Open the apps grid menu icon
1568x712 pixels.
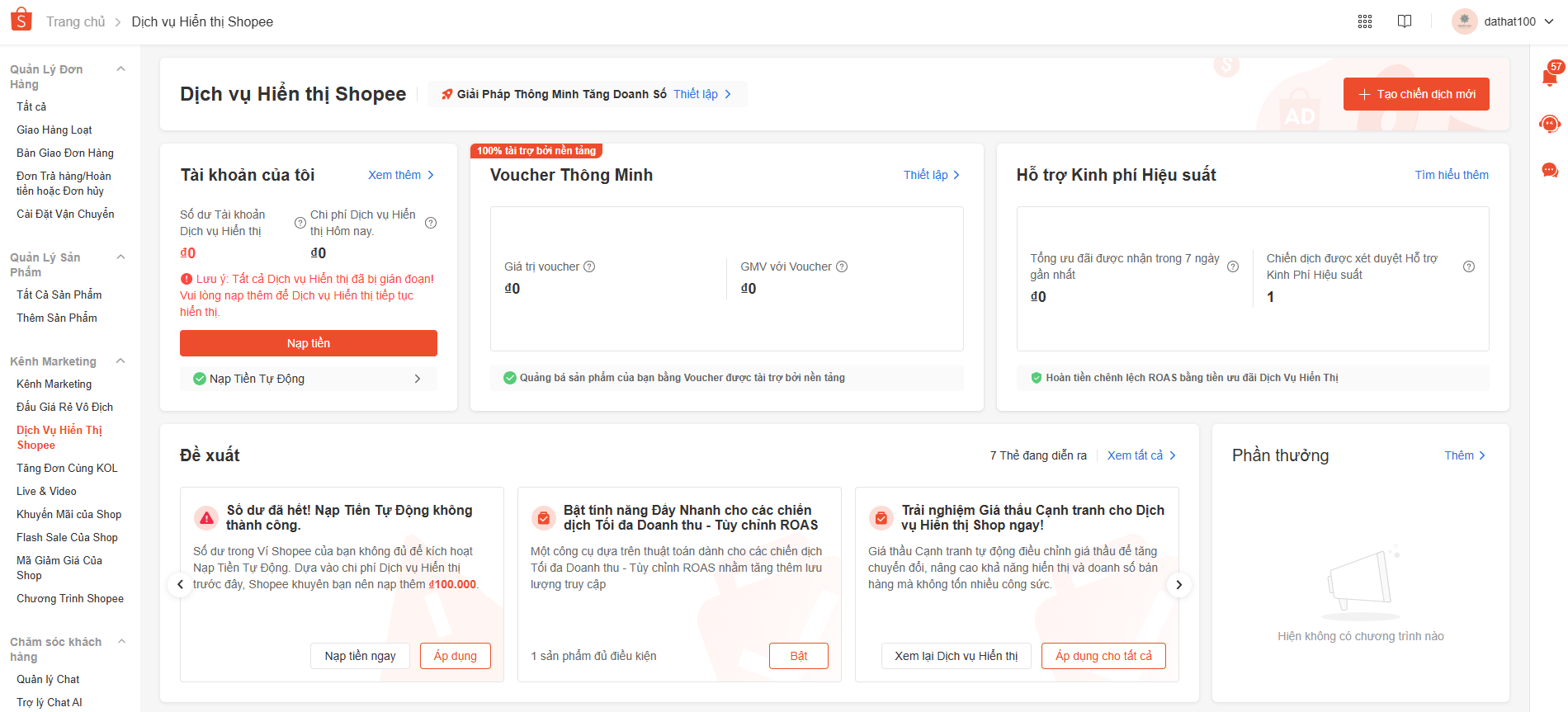[1365, 21]
